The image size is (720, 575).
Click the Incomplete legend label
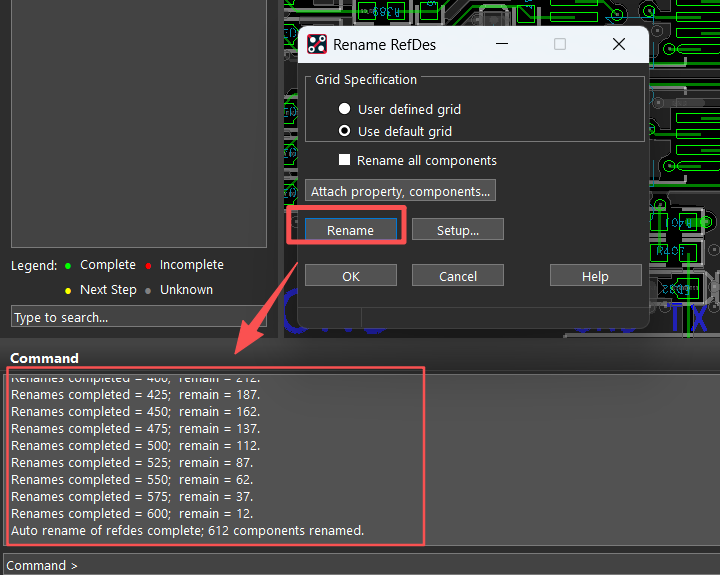point(191,265)
